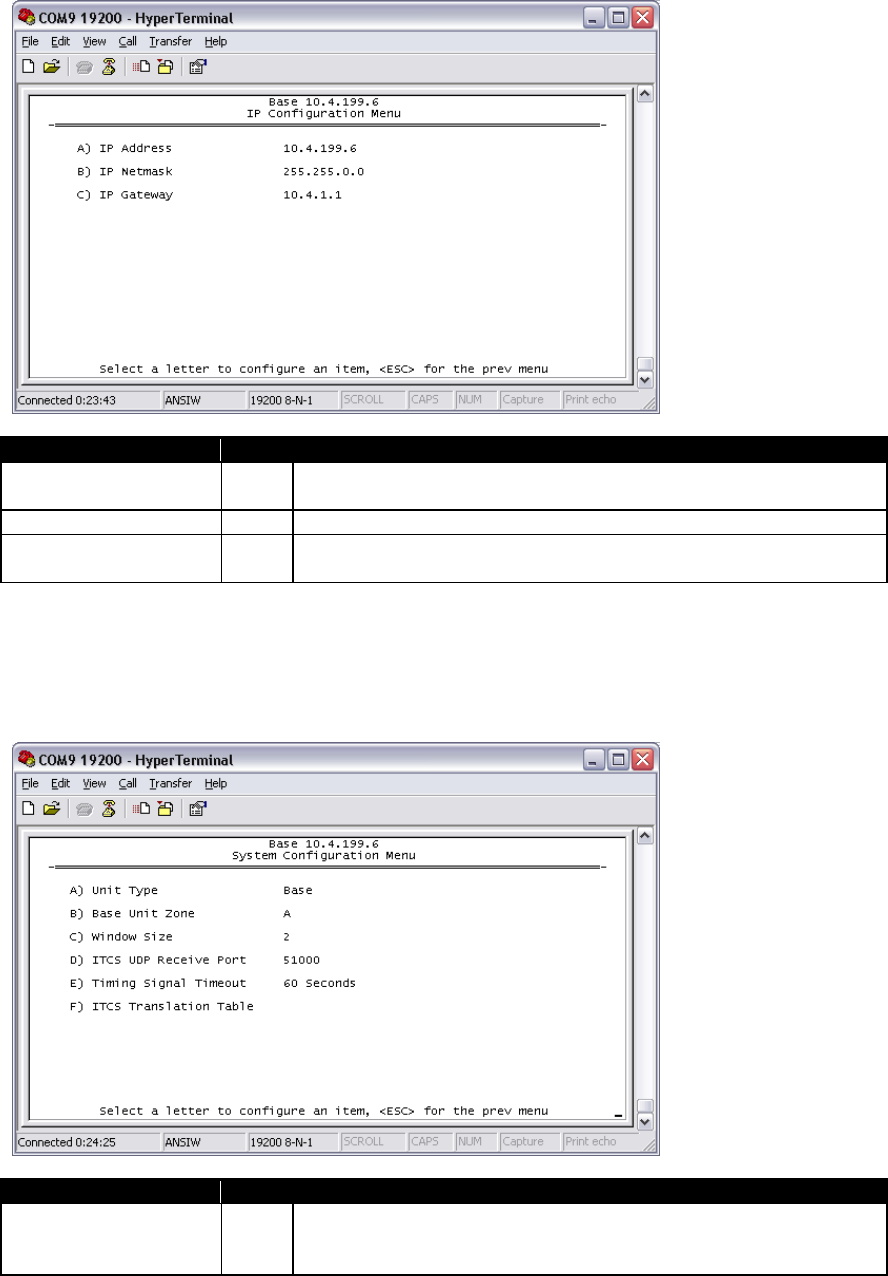
Task: Maximize the IP Configuration HyperTerminal window
Action: (x=620, y=19)
